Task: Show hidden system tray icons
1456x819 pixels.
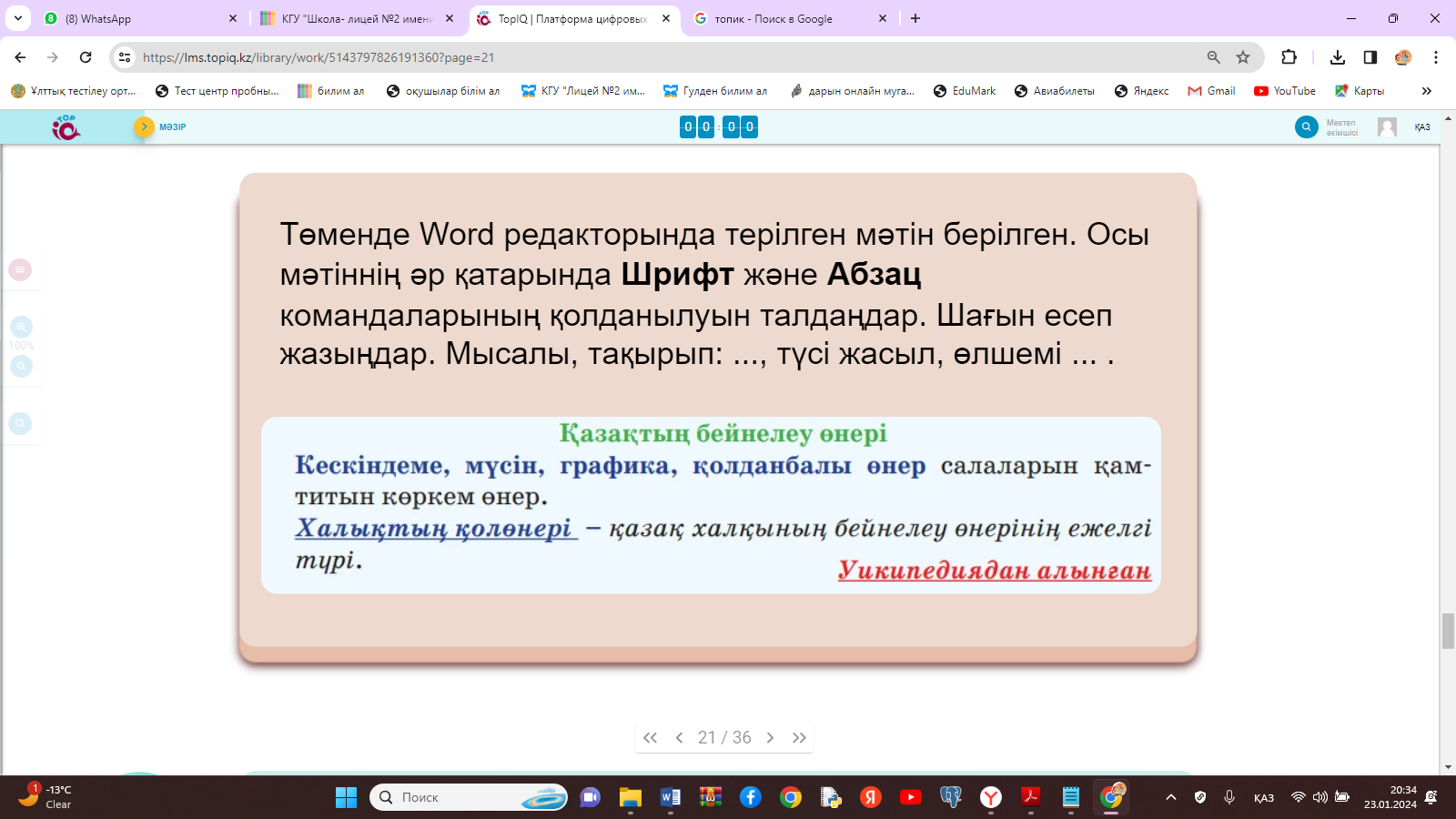Action: tap(1171, 797)
